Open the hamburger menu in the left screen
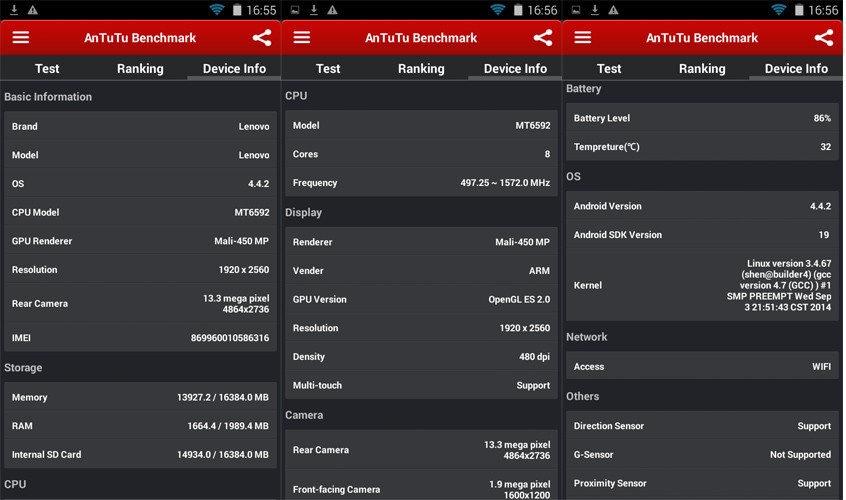The width and height of the screenshot is (846, 500). (21, 38)
